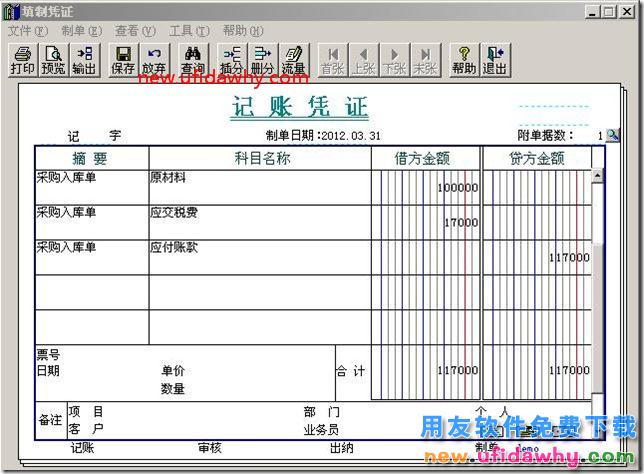
Task: Open the 查看(V) menu
Action: tap(135, 31)
